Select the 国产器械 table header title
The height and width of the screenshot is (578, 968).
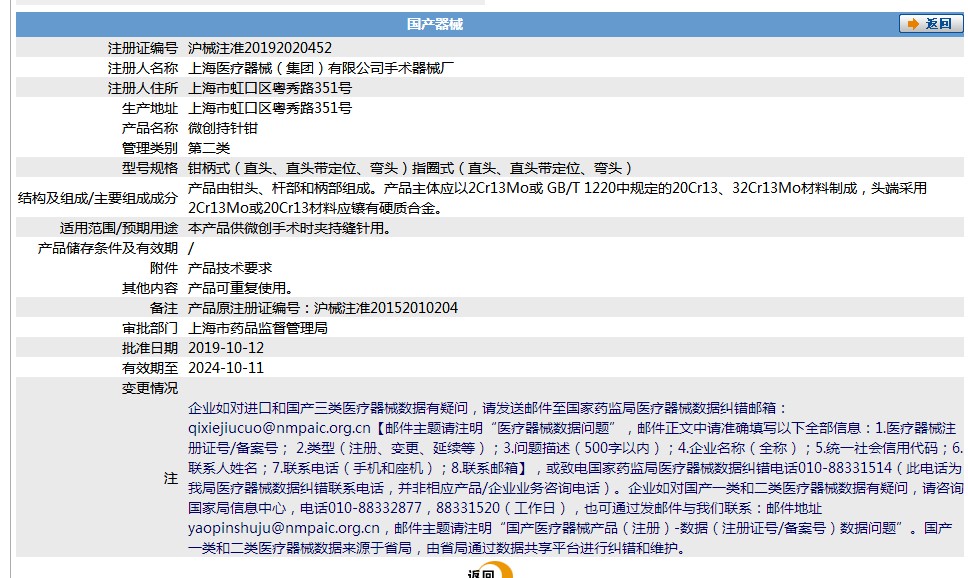point(435,24)
